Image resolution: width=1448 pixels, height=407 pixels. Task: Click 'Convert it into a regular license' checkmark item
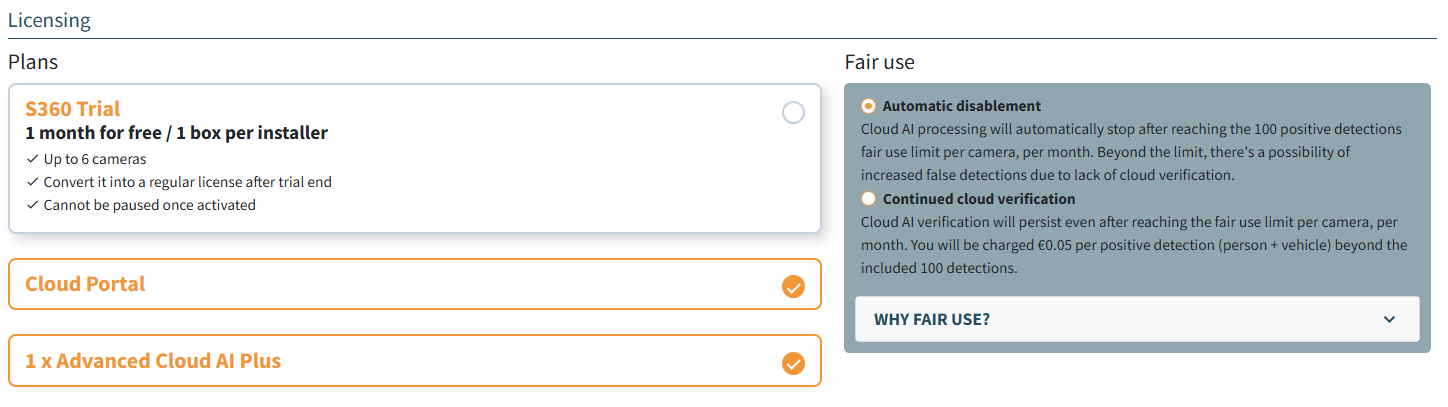pyautogui.click(x=179, y=182)
